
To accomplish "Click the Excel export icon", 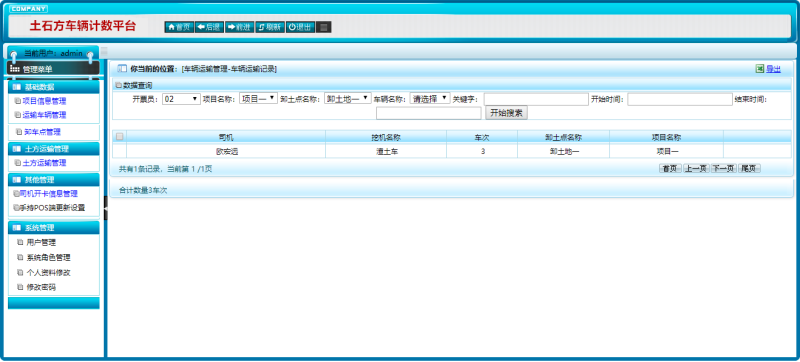I will [760, 69].
